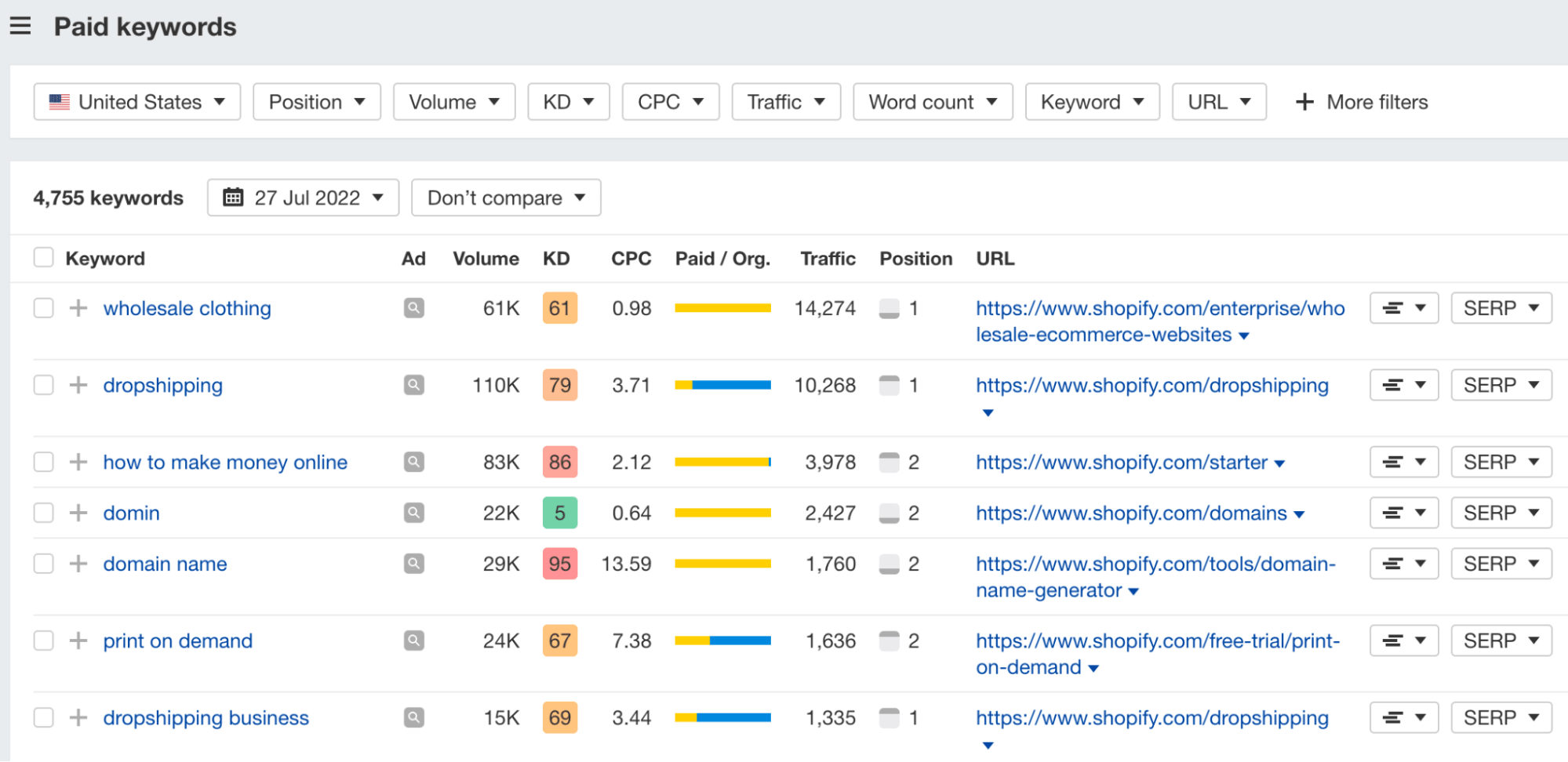Image resolution: width=1568 pixels, height=762 pixels.
Task: Click KD score 95 for domain name
Action: 560,564
